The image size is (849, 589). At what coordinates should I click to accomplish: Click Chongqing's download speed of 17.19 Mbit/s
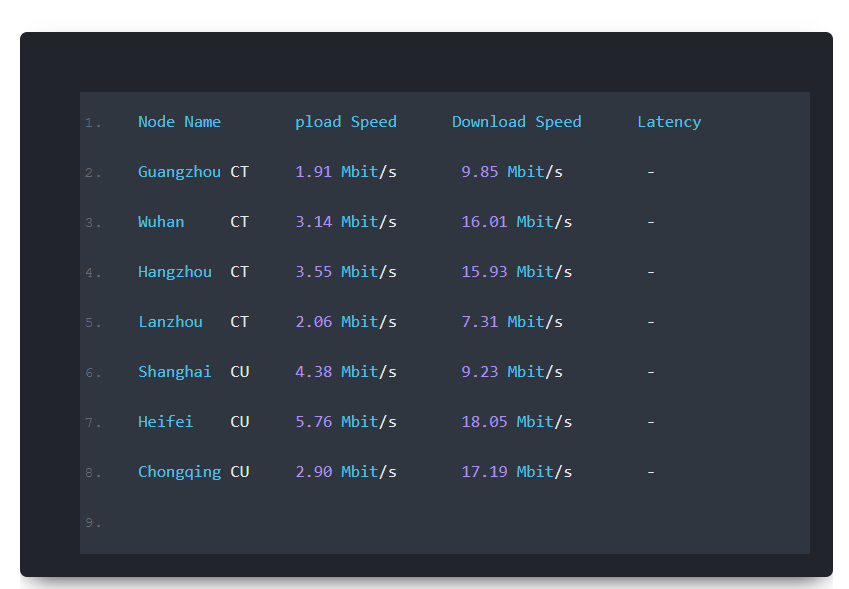coord(516,471)
